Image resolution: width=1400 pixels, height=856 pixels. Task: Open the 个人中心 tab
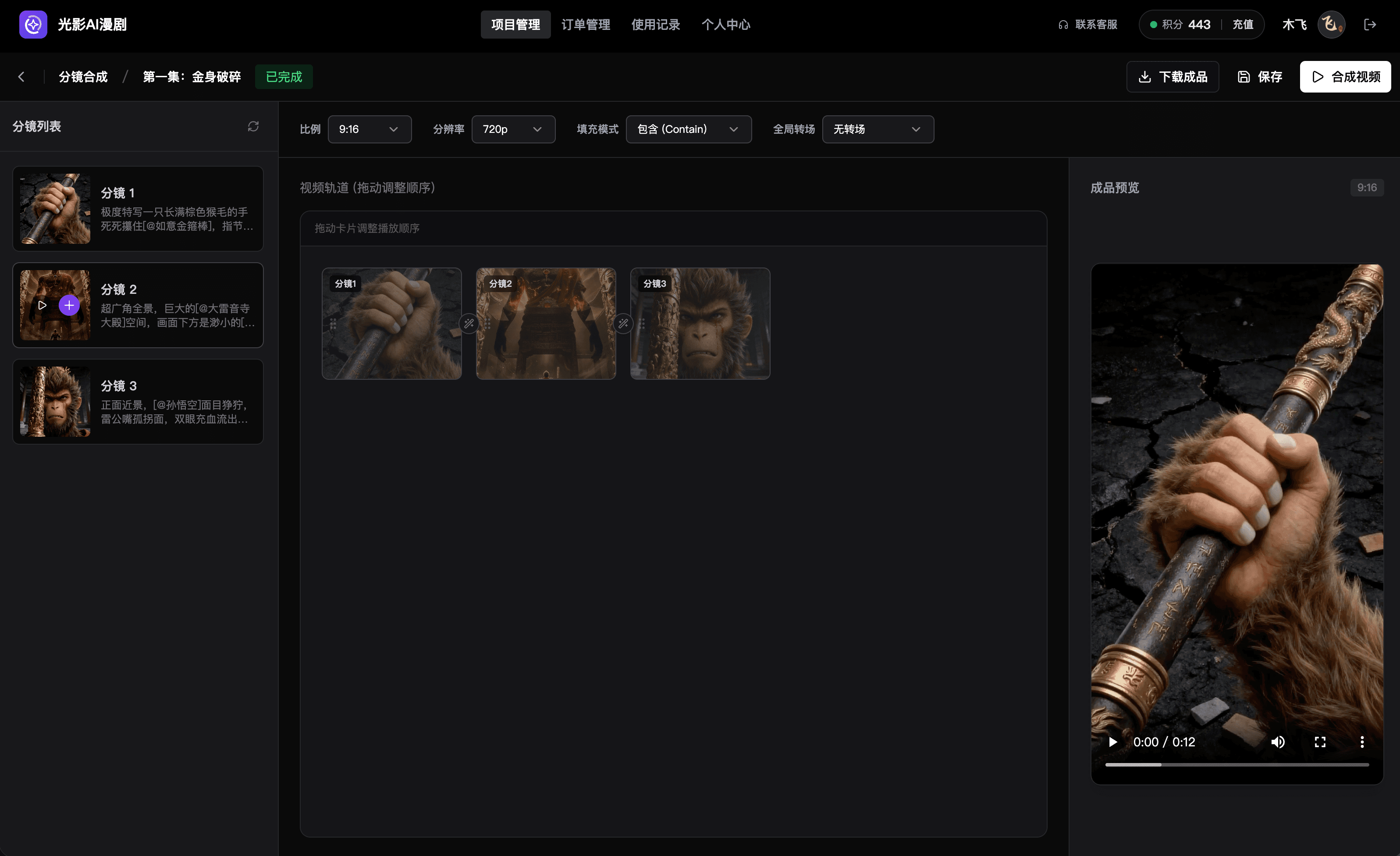725,25
